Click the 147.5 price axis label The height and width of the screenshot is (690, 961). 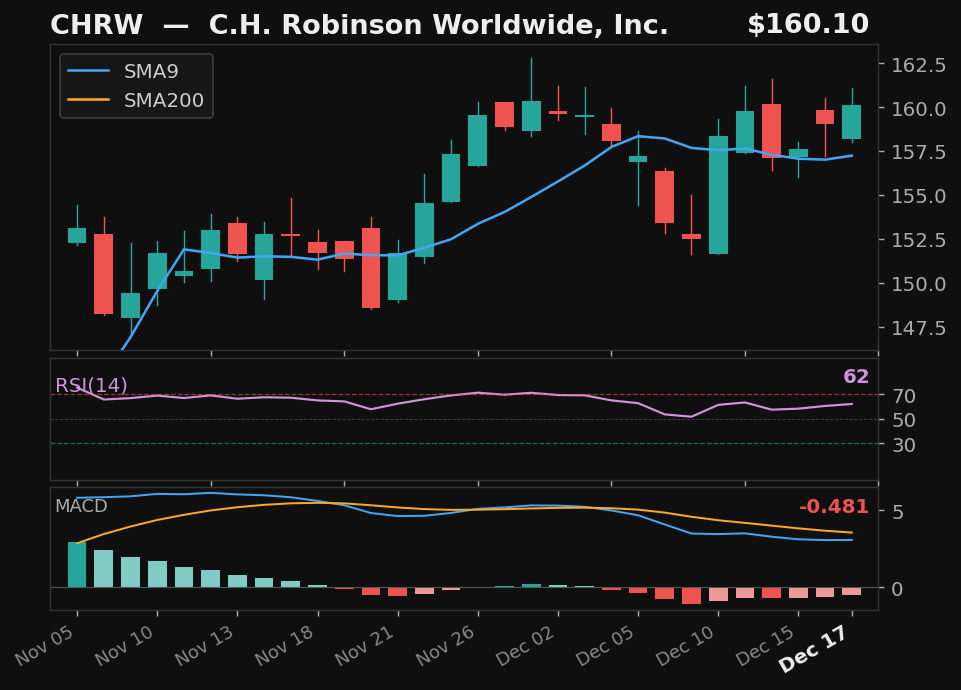918,328
